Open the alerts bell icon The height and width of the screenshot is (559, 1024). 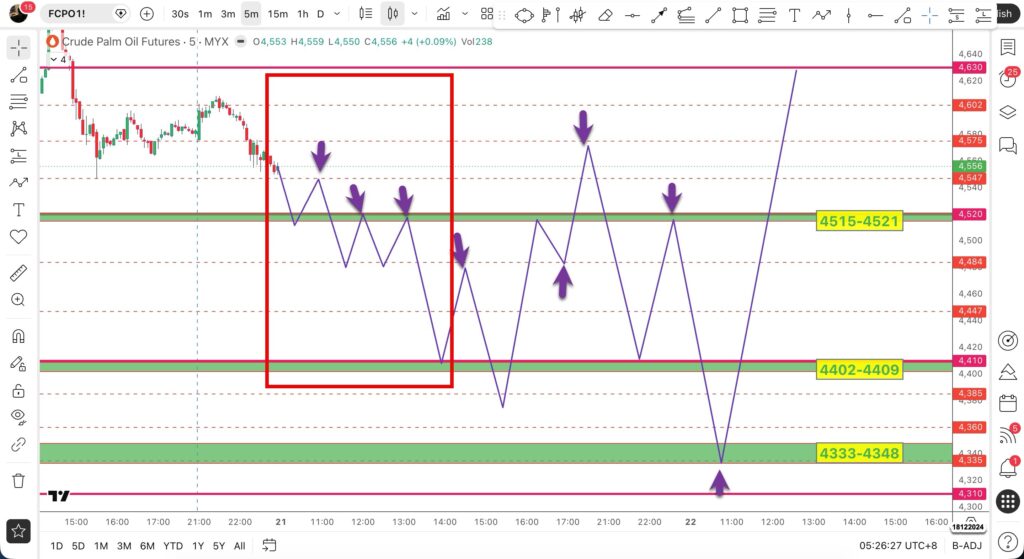pyautogui.click(x=1008, y=467)
